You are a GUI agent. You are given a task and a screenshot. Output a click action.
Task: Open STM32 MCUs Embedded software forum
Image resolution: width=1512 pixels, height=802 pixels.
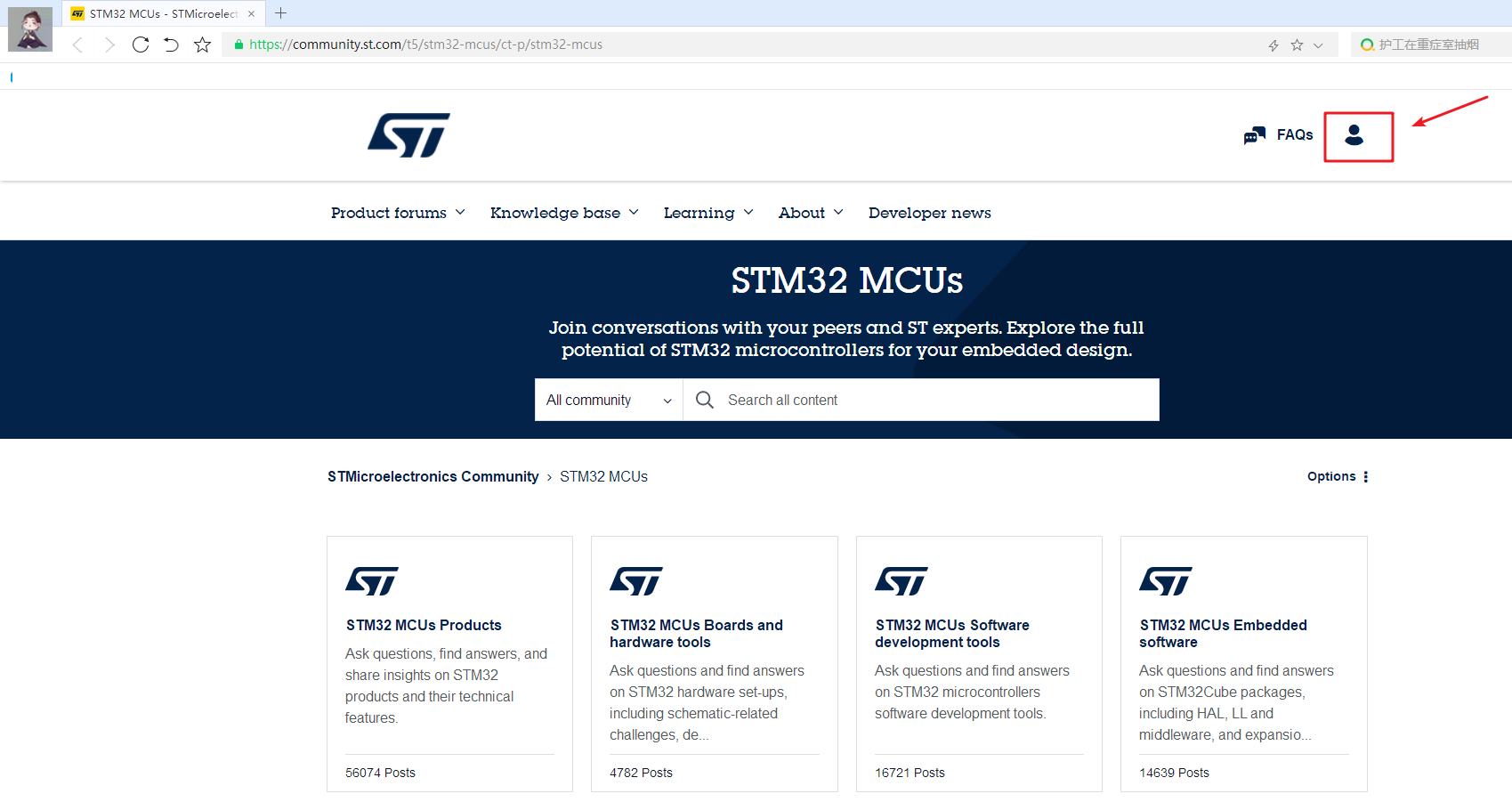1223,634
